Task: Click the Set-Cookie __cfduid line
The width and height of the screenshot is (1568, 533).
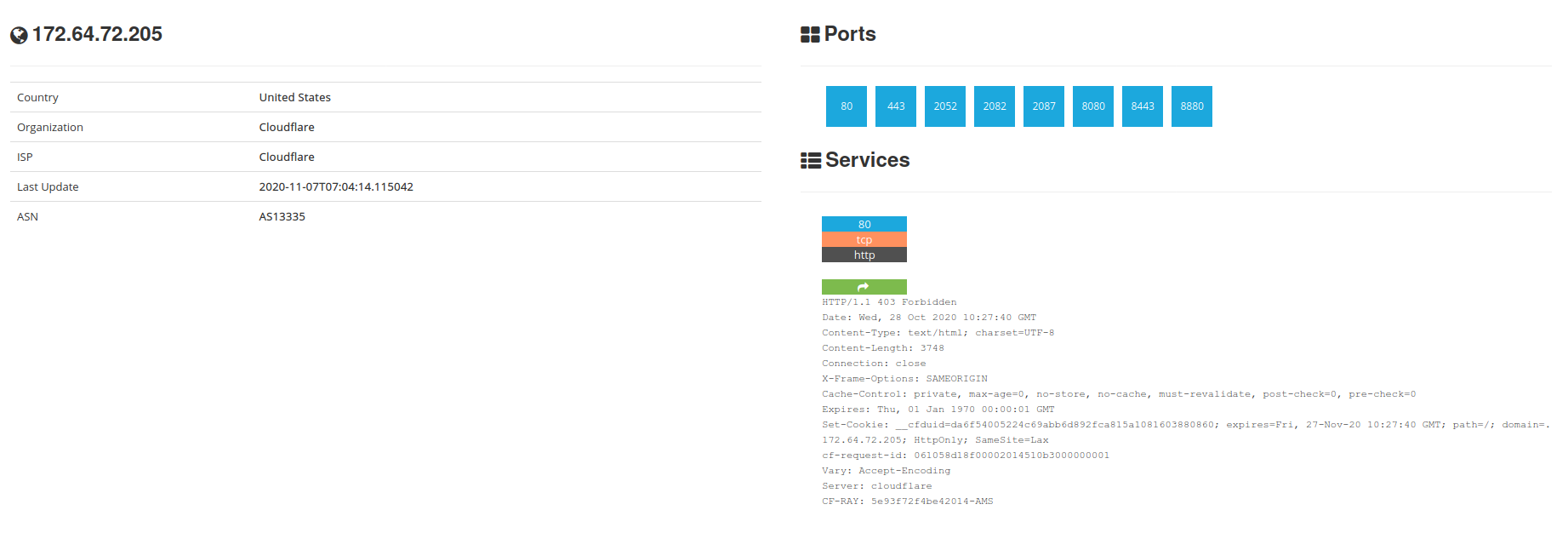Action: (1186, 425)
